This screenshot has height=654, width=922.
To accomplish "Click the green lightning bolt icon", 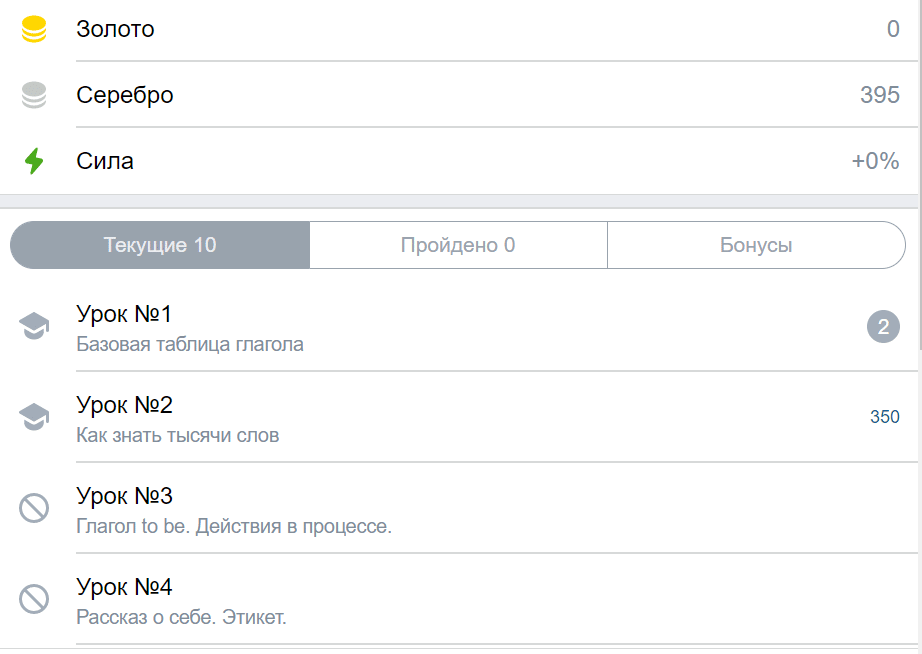I will click(34, 161).
